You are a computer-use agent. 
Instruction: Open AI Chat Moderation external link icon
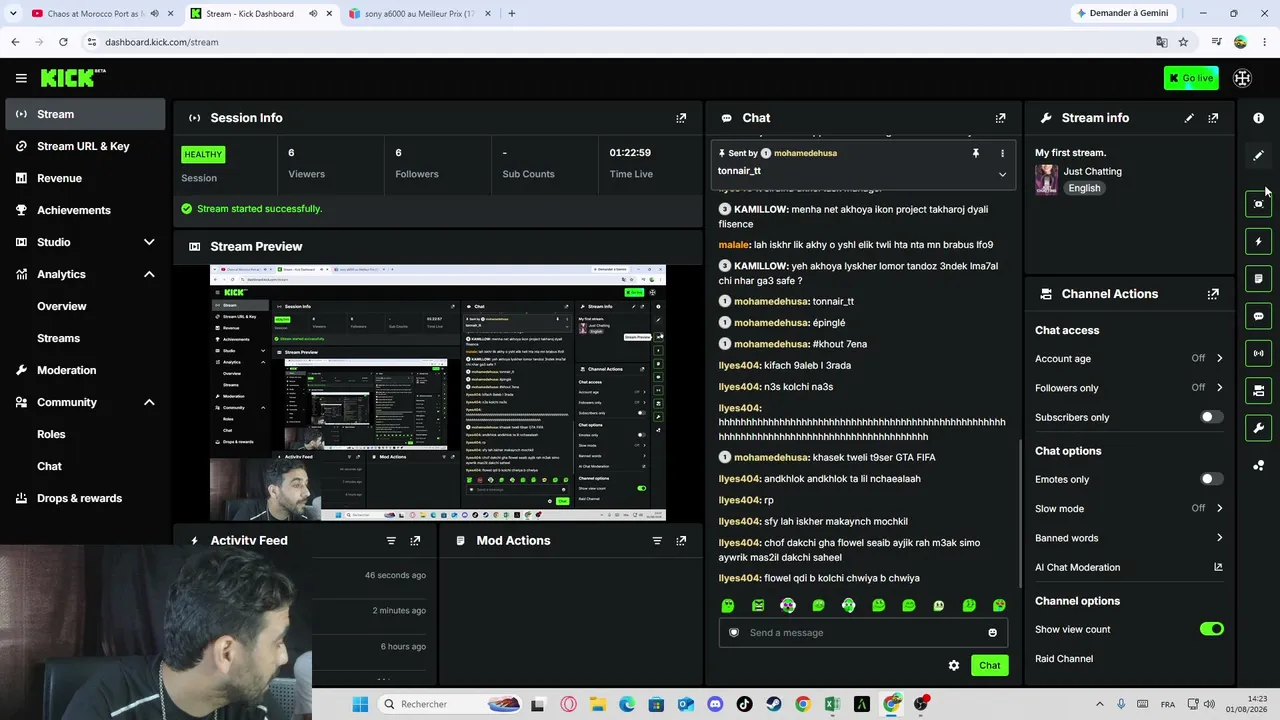(1218, 567)
